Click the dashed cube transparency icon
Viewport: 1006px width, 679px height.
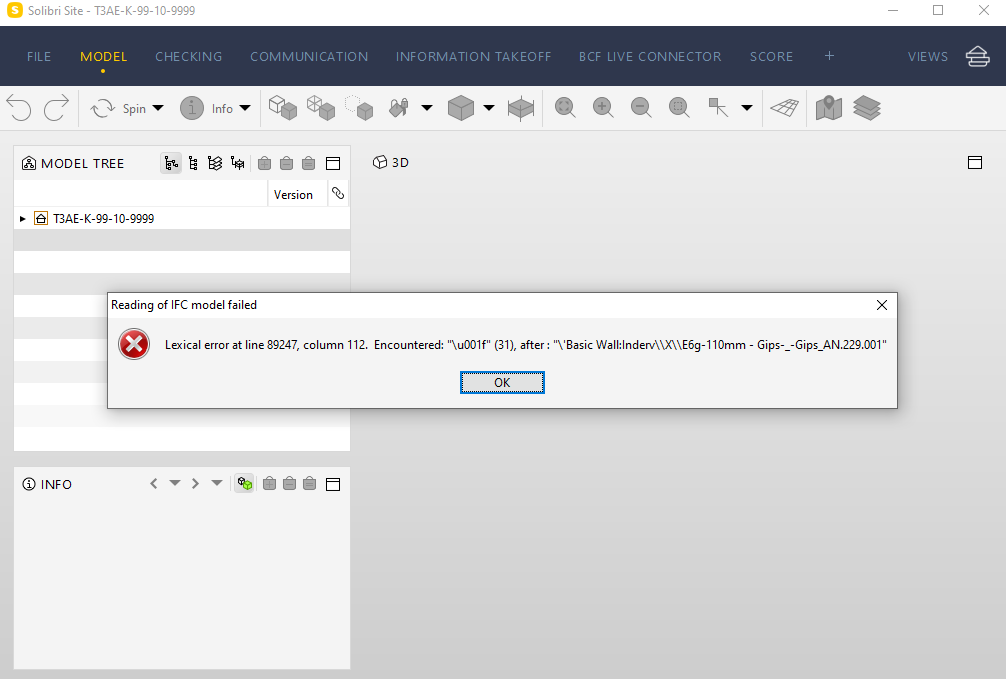(359, 108)
